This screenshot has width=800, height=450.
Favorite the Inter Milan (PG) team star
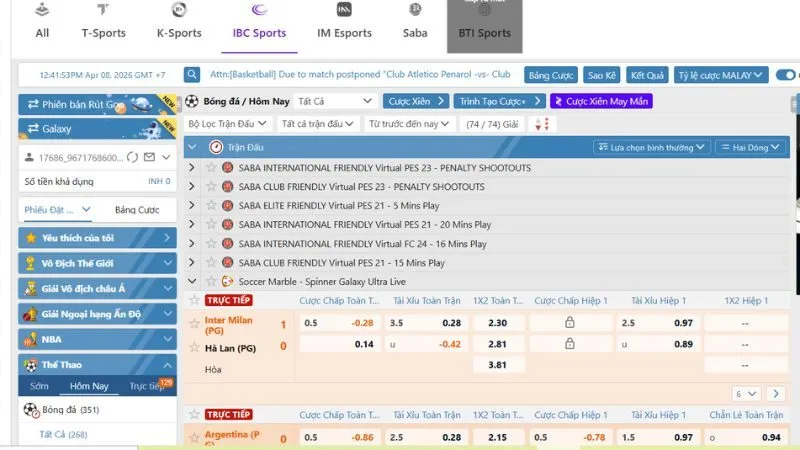click(x=194, y=323)
